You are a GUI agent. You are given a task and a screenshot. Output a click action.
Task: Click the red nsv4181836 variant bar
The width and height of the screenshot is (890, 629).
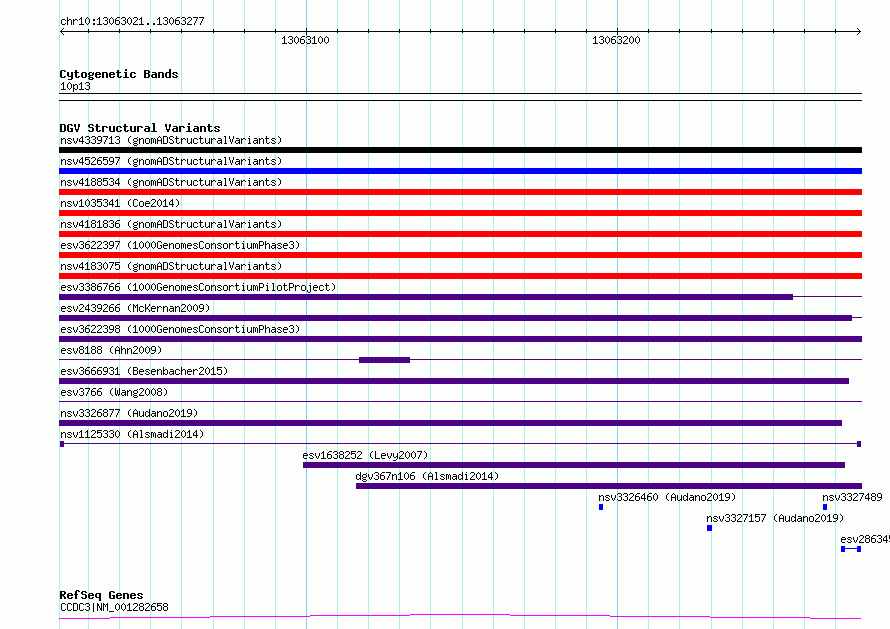[460, 234]
